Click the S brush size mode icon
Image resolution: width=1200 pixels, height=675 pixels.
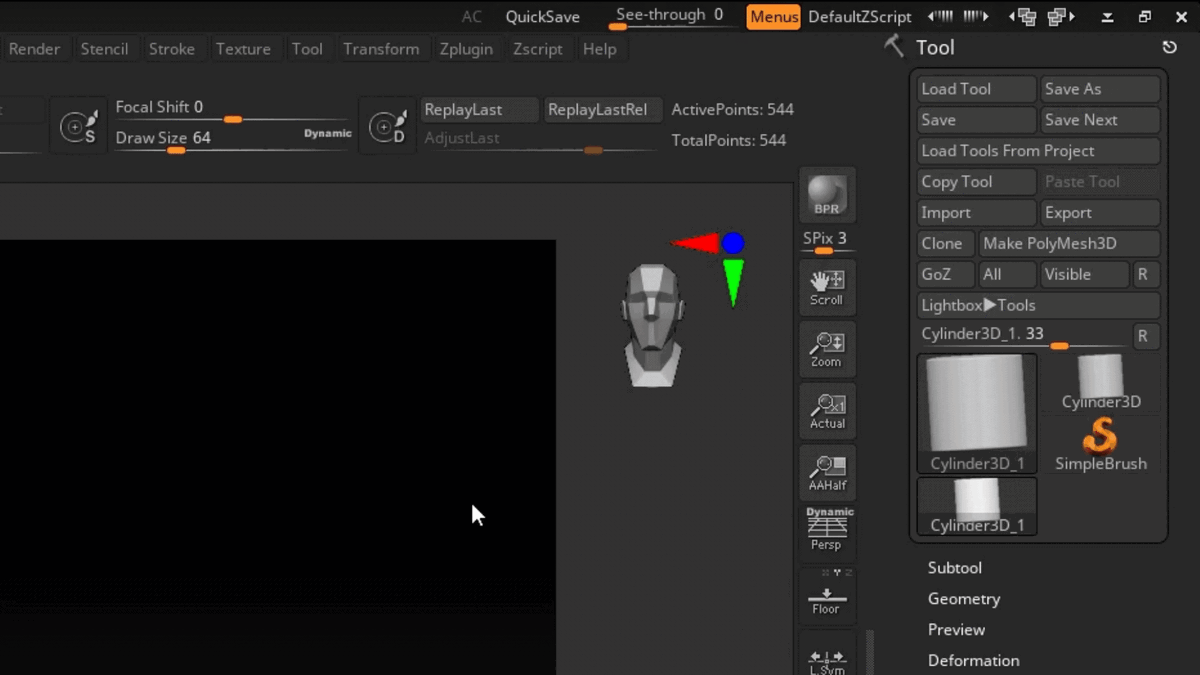[x=79, y=126]
